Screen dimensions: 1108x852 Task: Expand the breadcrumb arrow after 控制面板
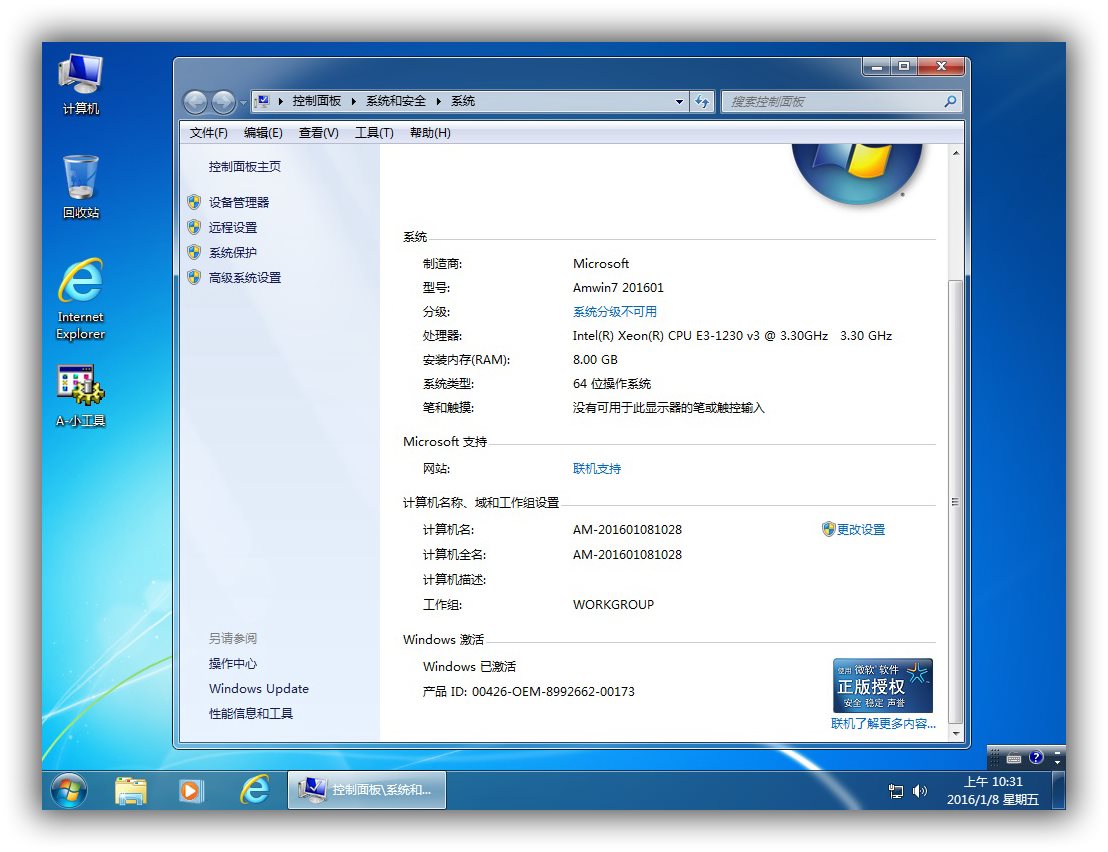tap(353, 101)
